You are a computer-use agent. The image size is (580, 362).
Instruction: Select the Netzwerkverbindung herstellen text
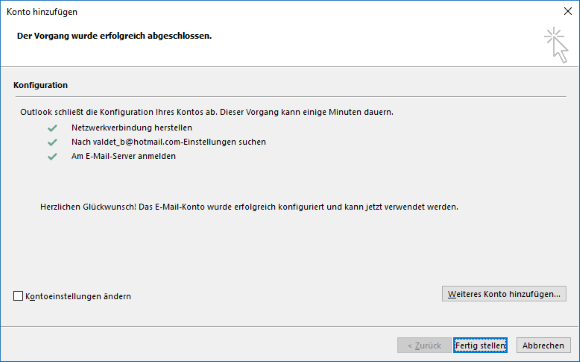tap(132, 128)
